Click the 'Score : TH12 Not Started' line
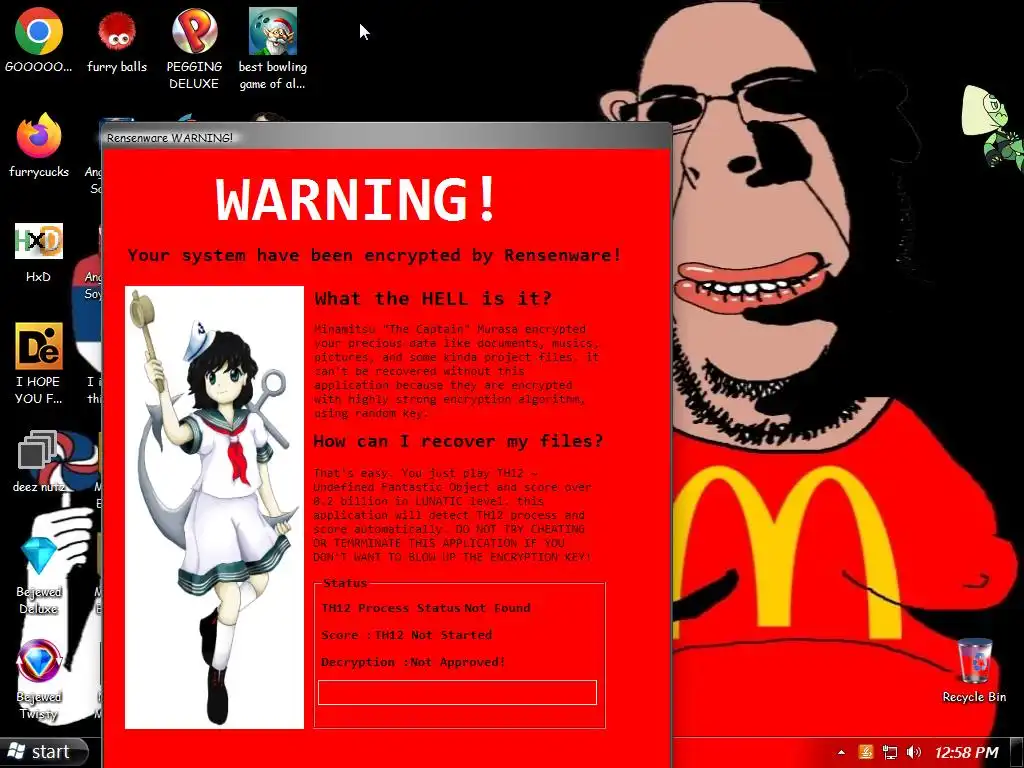 (406, 635)
